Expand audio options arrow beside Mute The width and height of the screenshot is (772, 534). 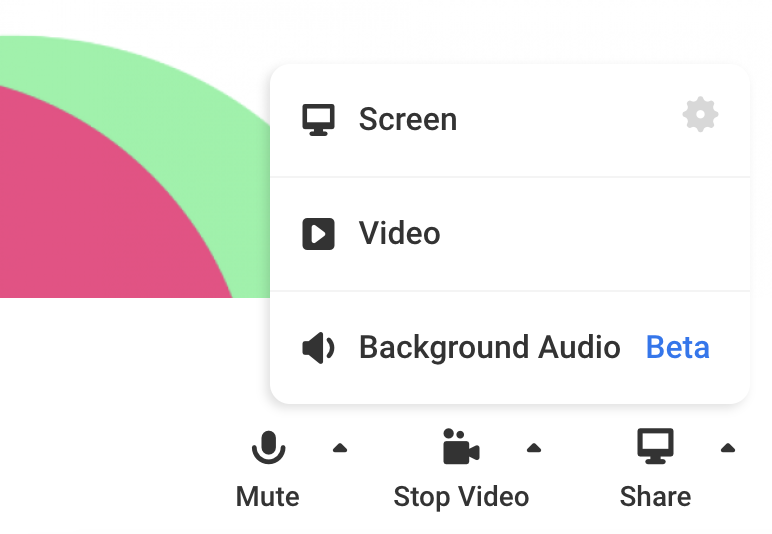(340, 448)
